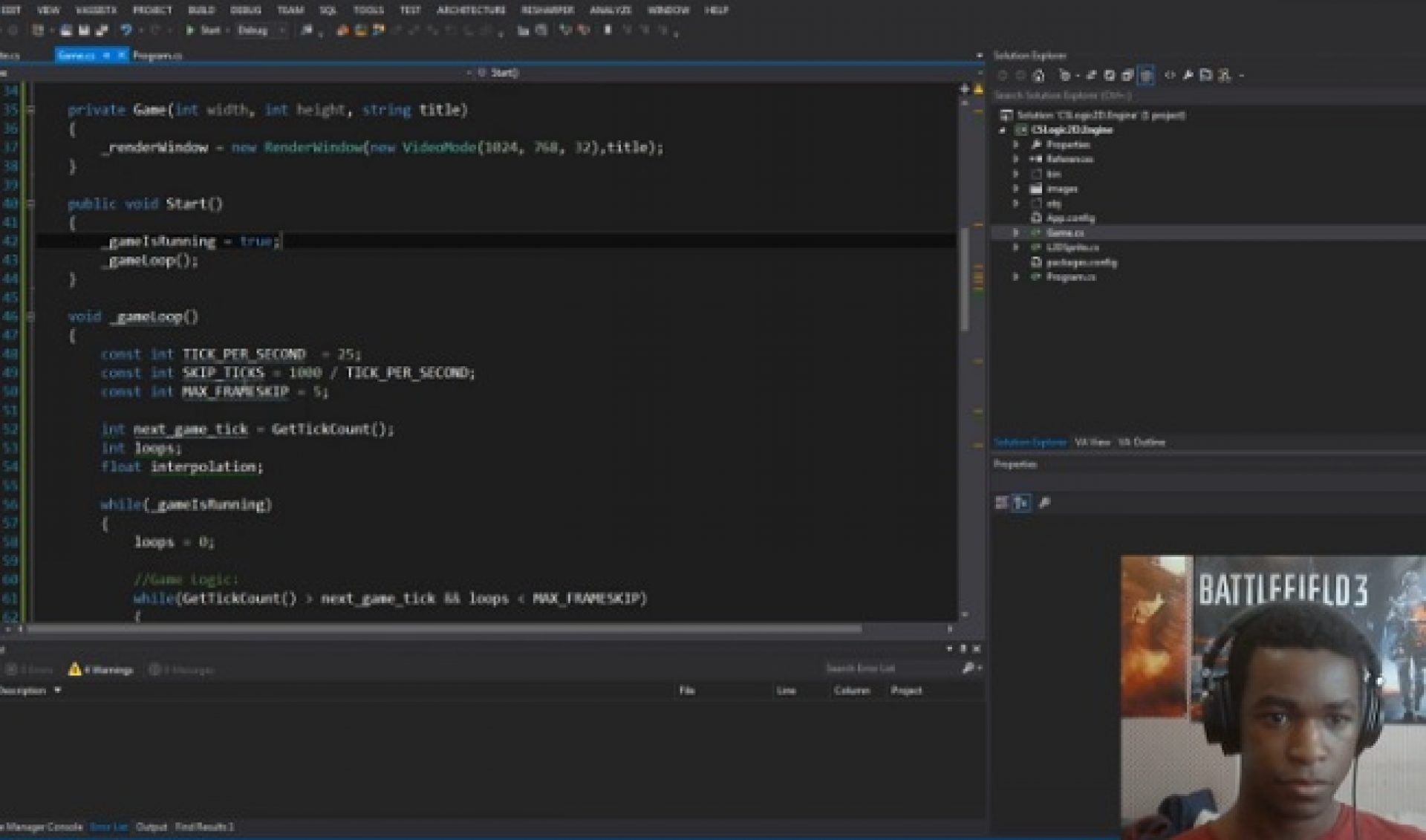1426x840 pixels.
Task: Pin the Game.cs tab
Action: [107, 55]
